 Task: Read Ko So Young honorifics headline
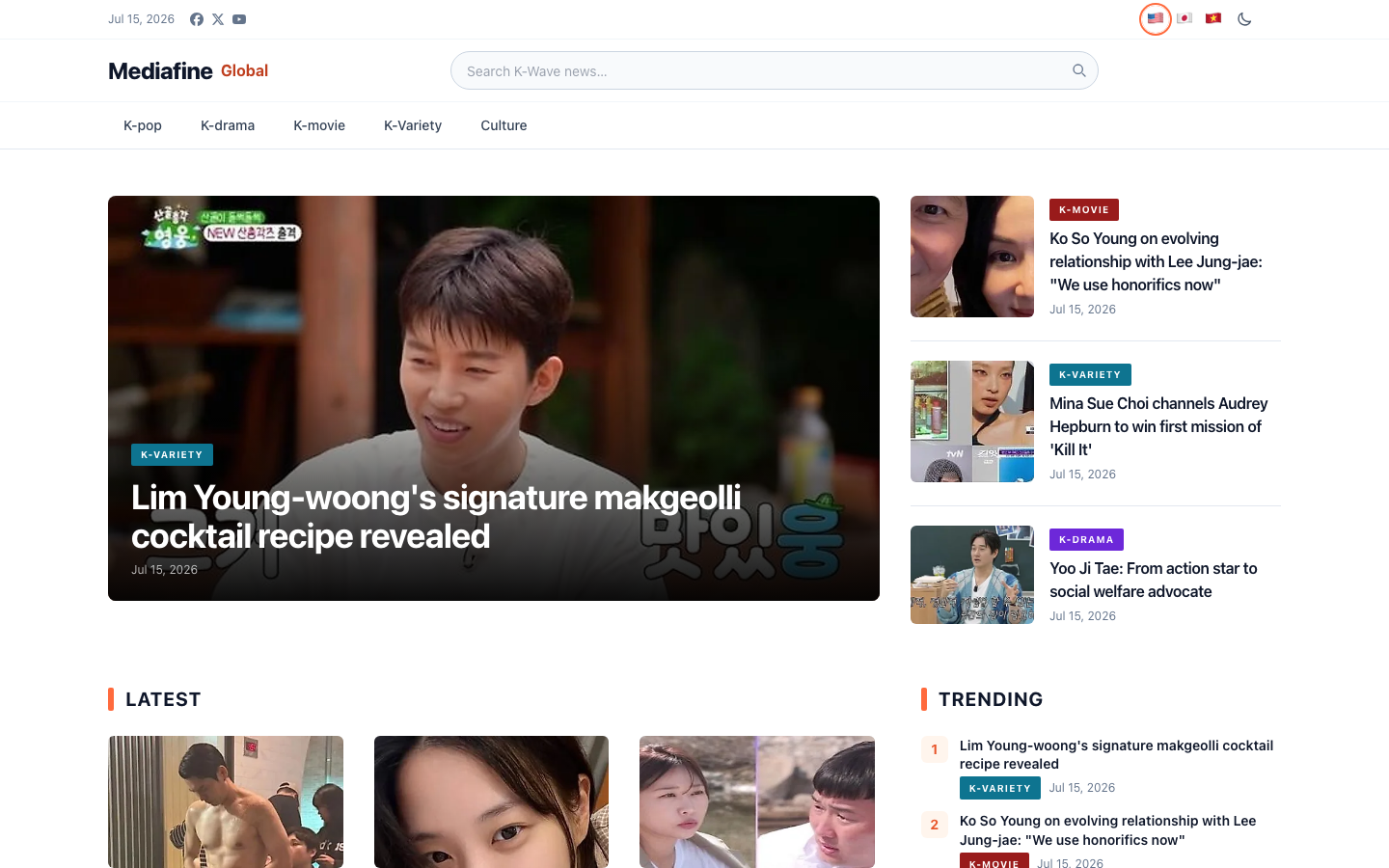[x=1156, y=261]
